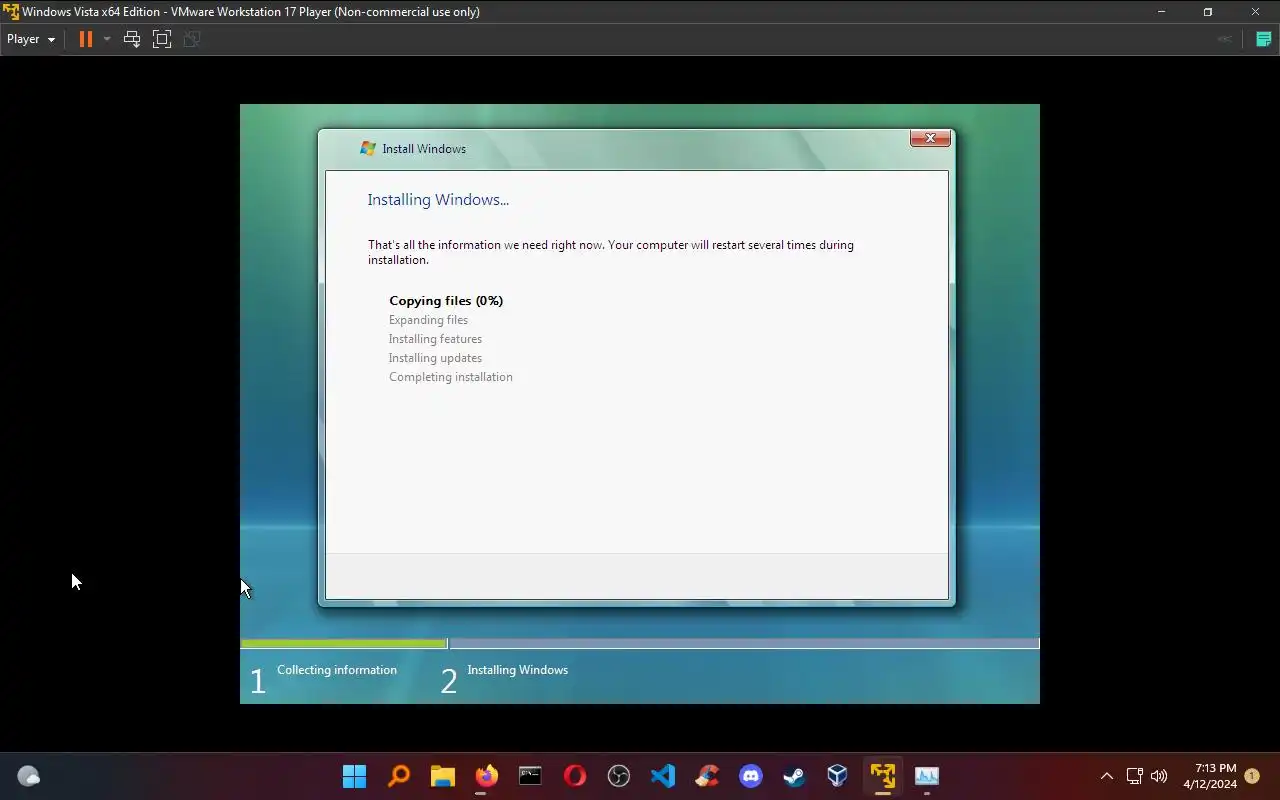1280x800 pixels.
Task: Click the double-arrow collapse icon near the toolbar's right end
Action: point(1224,39)
